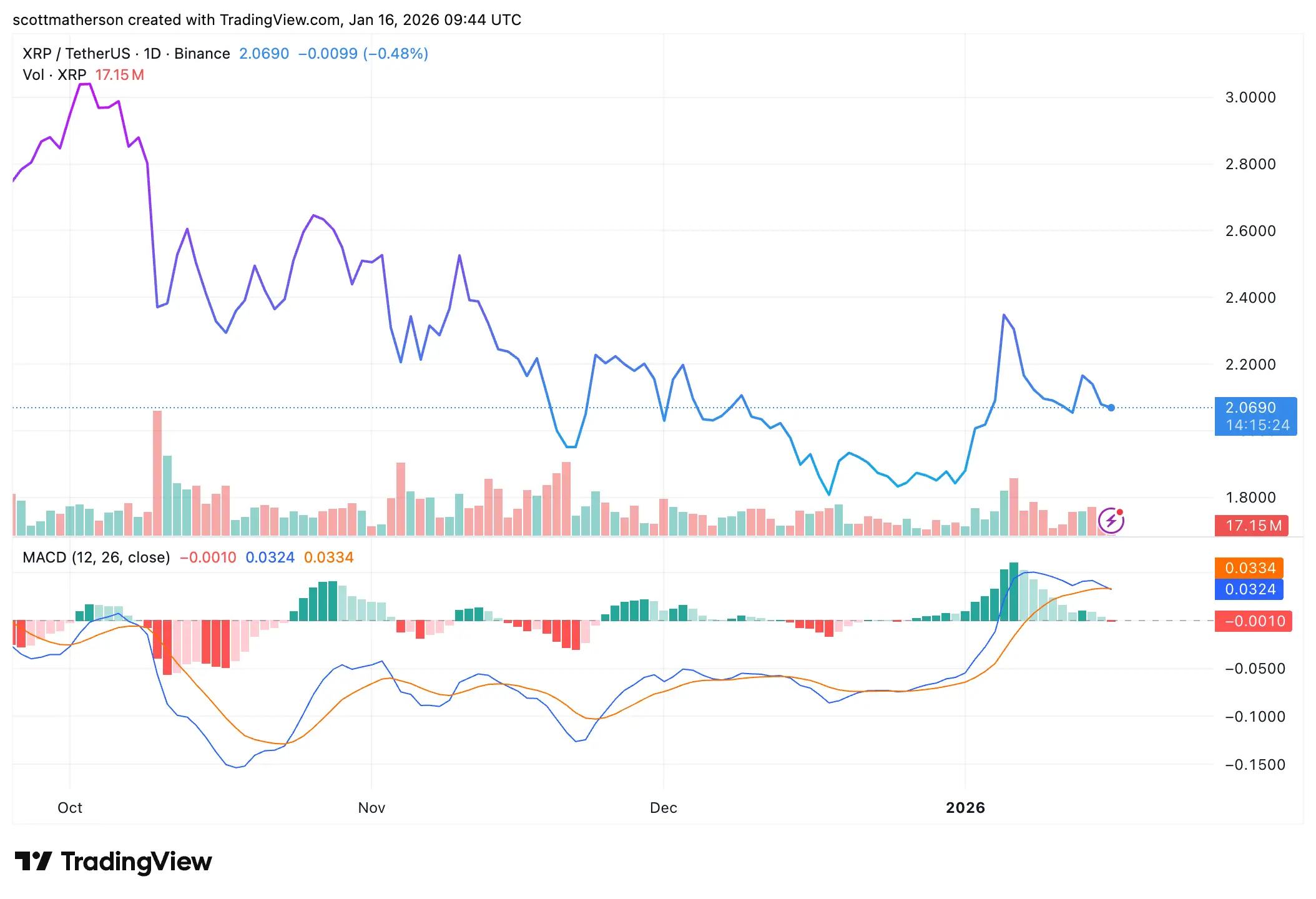The width and height of the screenshot is (1316, 899).
Task: Click the orange 0.0334 MACD signal label
Action: (1249, 568)
